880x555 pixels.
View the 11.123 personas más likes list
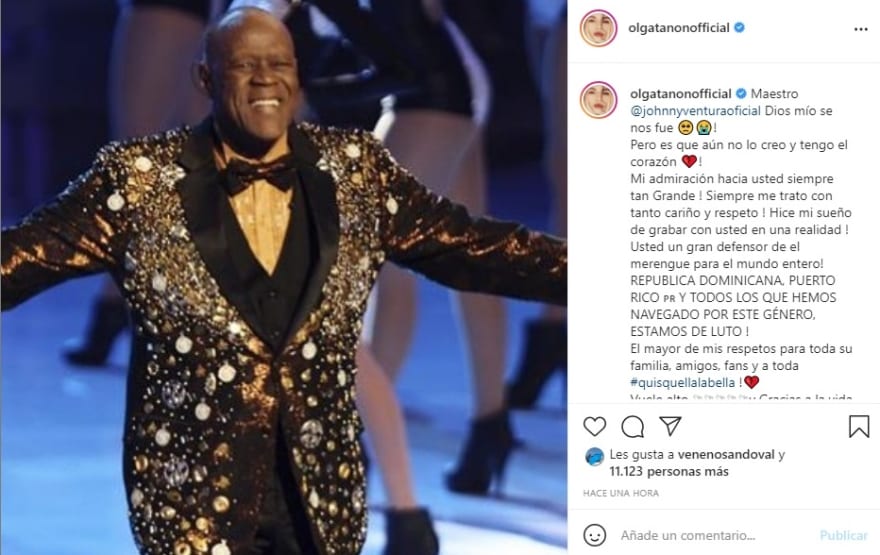669,471
